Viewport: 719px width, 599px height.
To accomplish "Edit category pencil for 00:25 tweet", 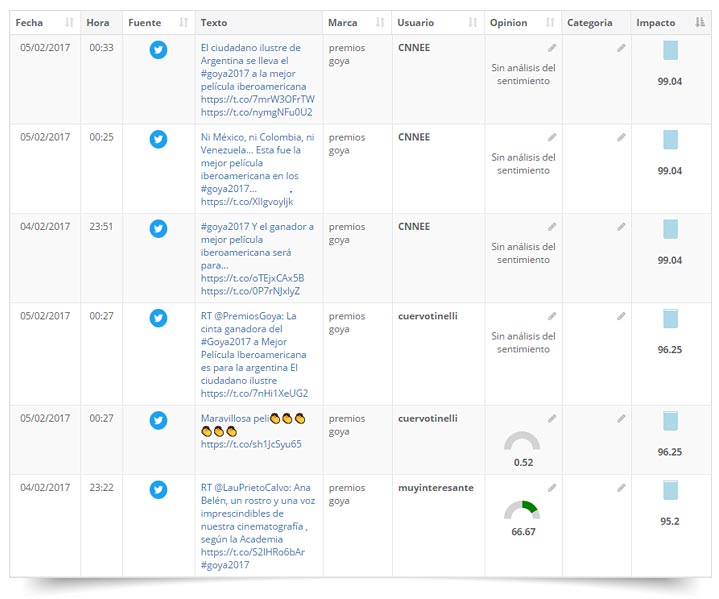I will coord(621,137).
